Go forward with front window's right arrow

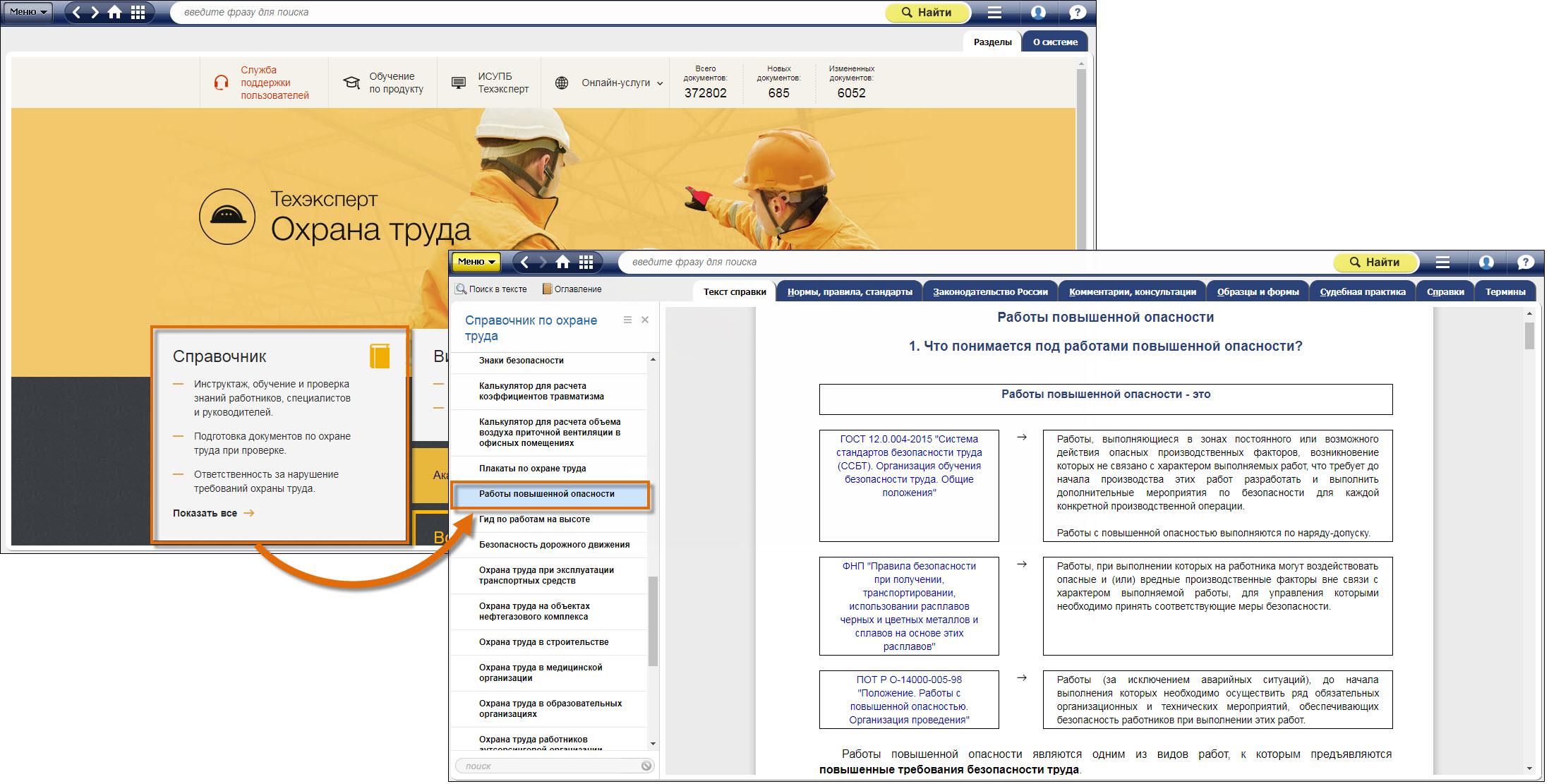point(543,262)
